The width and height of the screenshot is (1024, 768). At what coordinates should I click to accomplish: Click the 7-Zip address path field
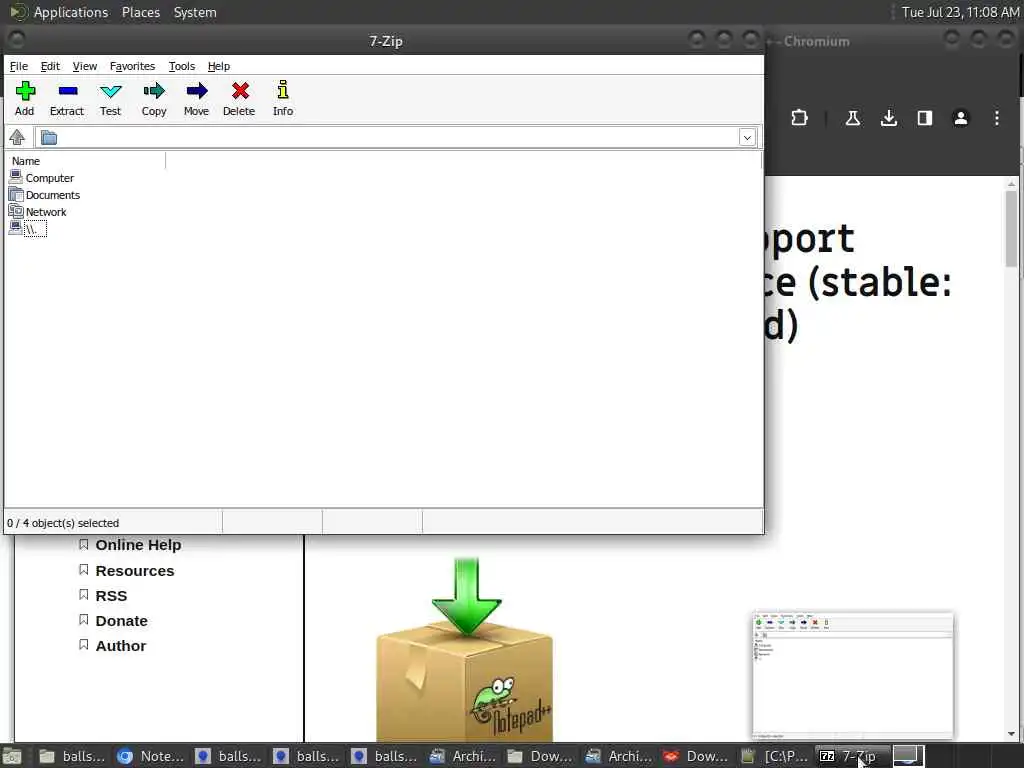(x=397, y=137)
